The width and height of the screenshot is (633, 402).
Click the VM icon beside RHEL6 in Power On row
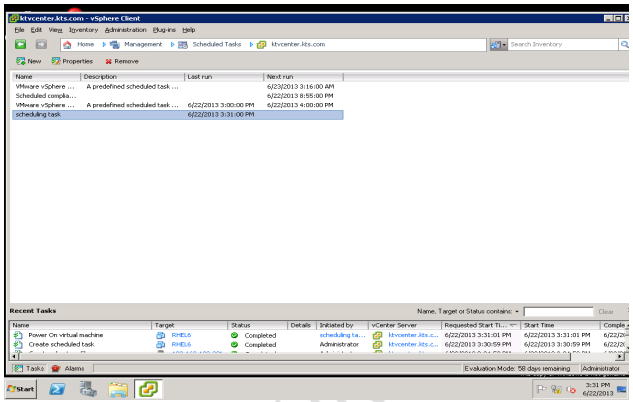point(161,335)
